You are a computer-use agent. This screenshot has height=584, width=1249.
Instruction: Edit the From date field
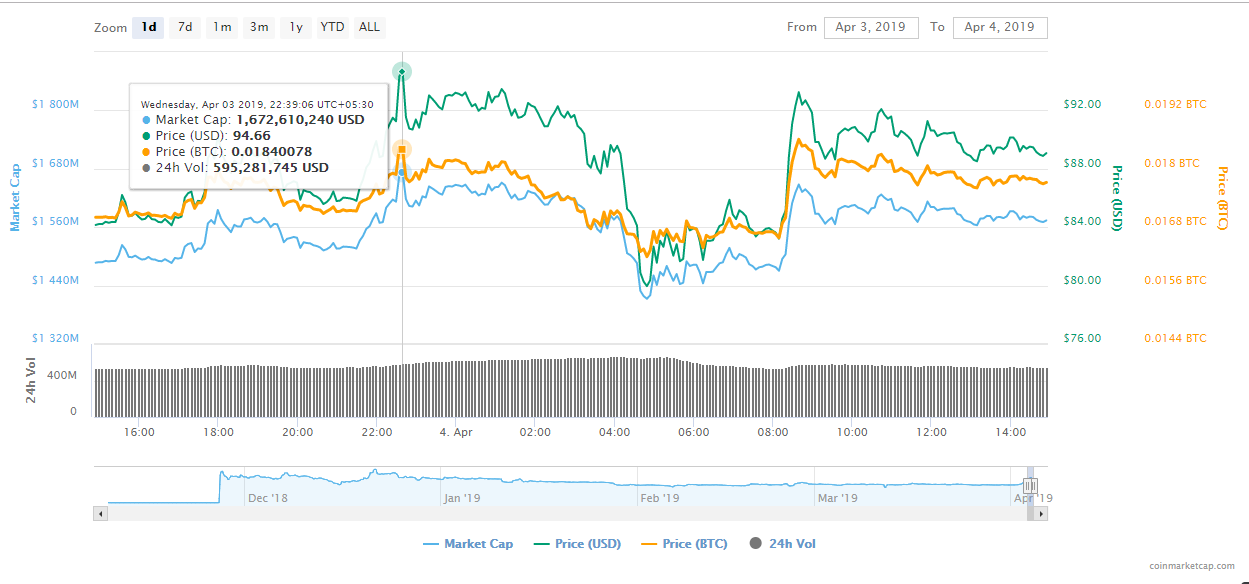click(871, 27)
